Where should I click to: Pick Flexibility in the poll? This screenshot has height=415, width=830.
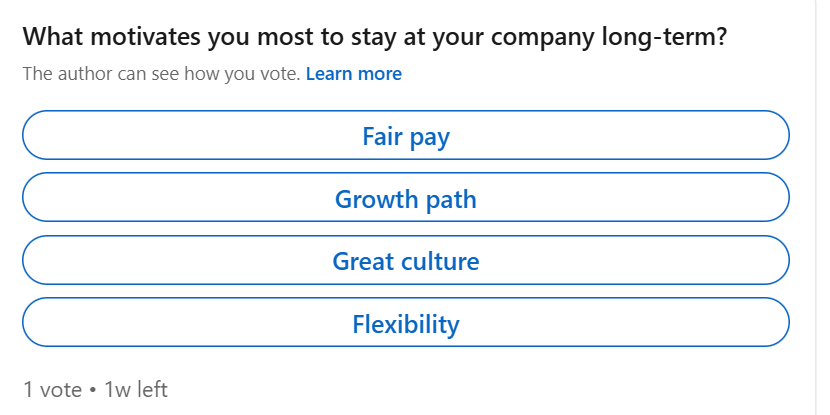tap(406, 324)
